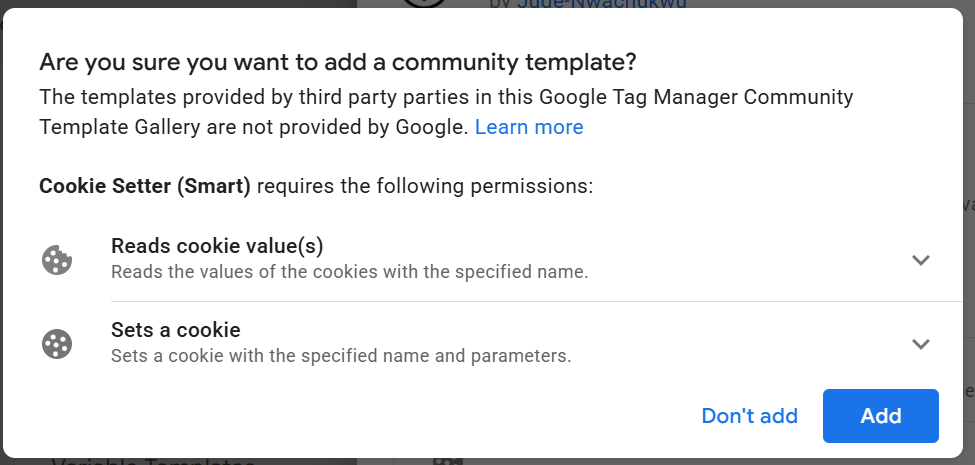Click the Sets a cookie icon
This screenshot has height=465, width=975.
pos(56,344)
